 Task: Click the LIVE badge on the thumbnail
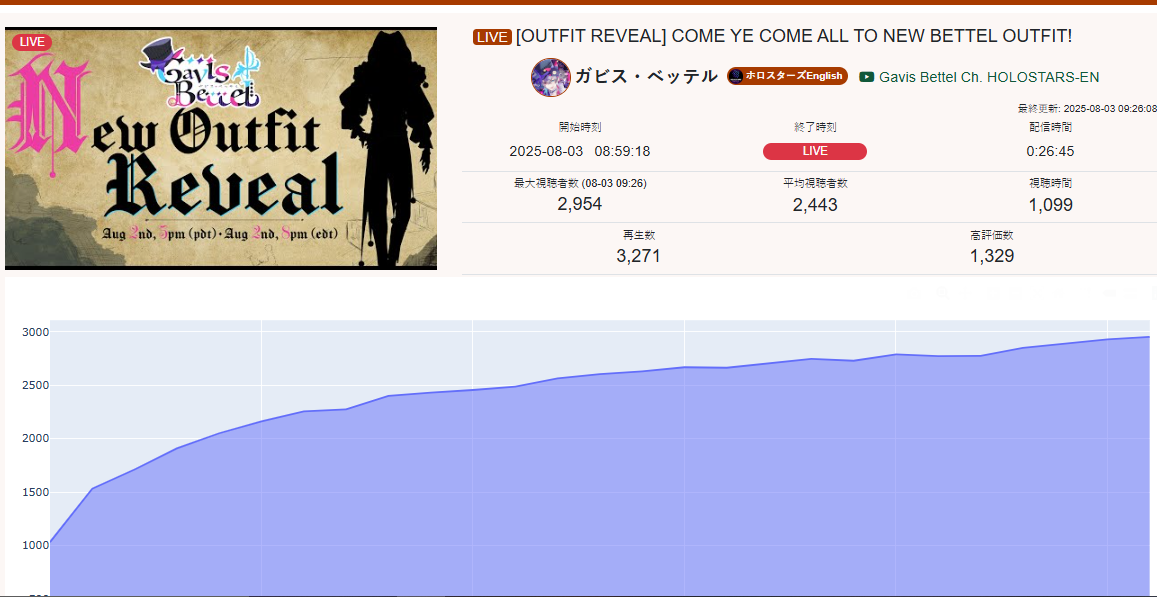(32, 42)
